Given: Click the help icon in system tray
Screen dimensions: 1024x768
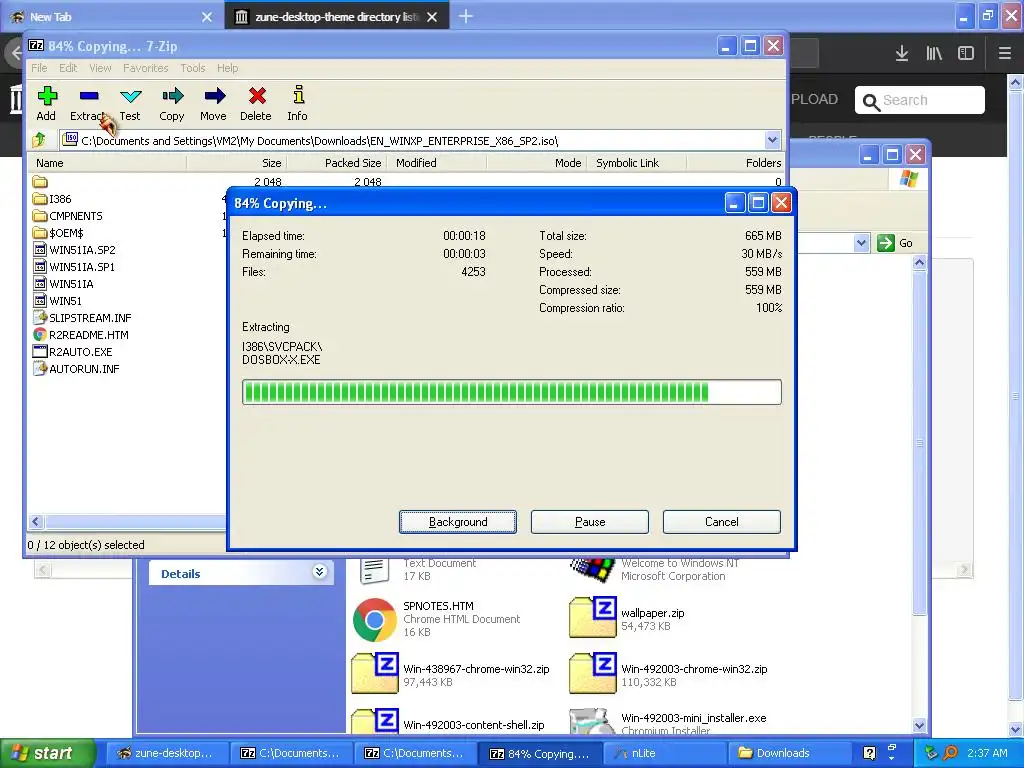Looking at the screenshot, I should pyautogui.click(x=869, y=753).
